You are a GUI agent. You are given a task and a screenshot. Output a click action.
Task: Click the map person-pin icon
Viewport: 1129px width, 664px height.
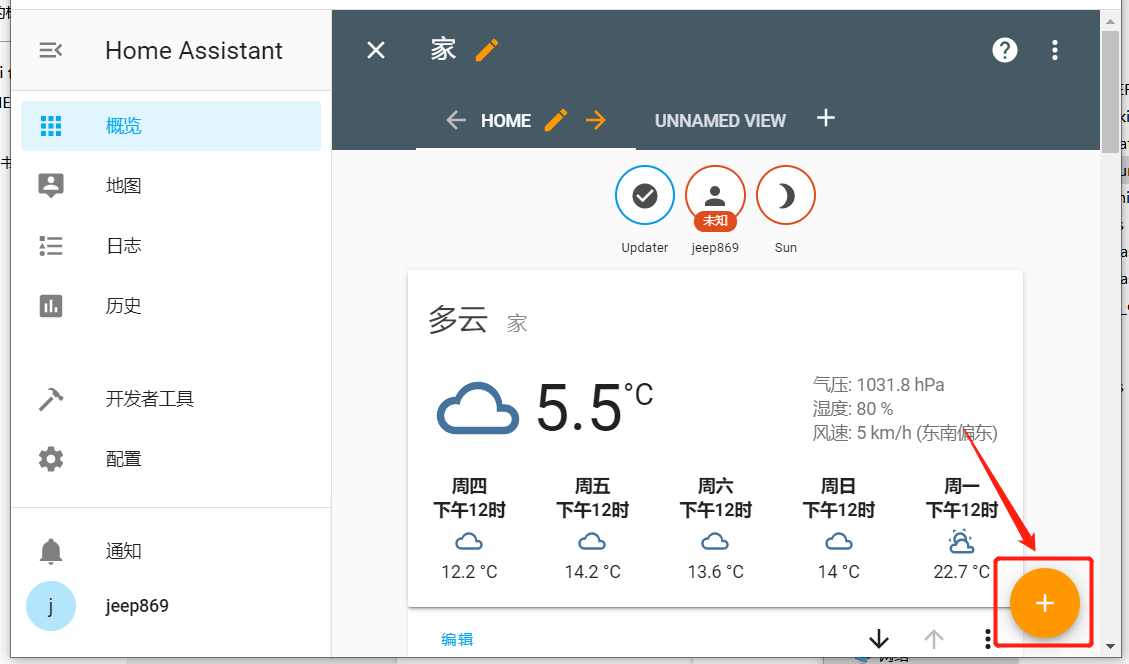(50, 186)
